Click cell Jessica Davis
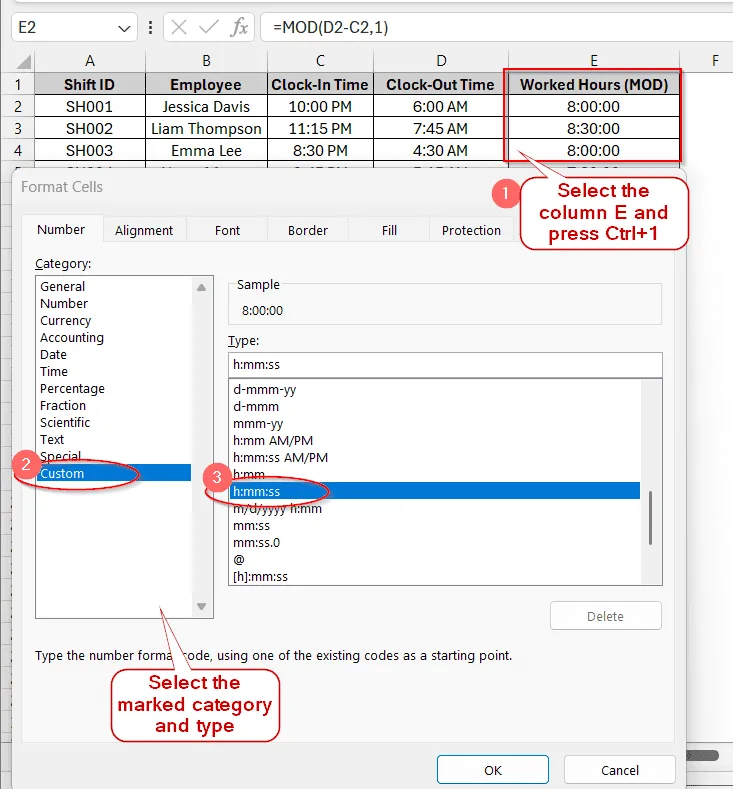The image size is (733, 789). 206,107
